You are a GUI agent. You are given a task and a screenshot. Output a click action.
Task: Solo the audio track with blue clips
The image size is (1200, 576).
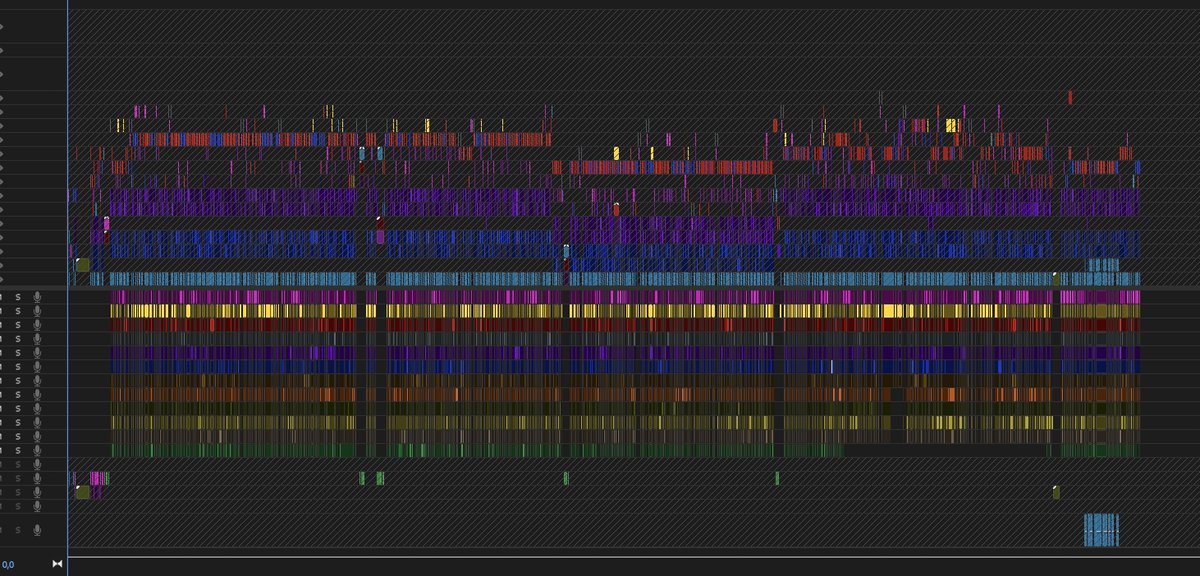pyautogui.click(x=18, y=367)
